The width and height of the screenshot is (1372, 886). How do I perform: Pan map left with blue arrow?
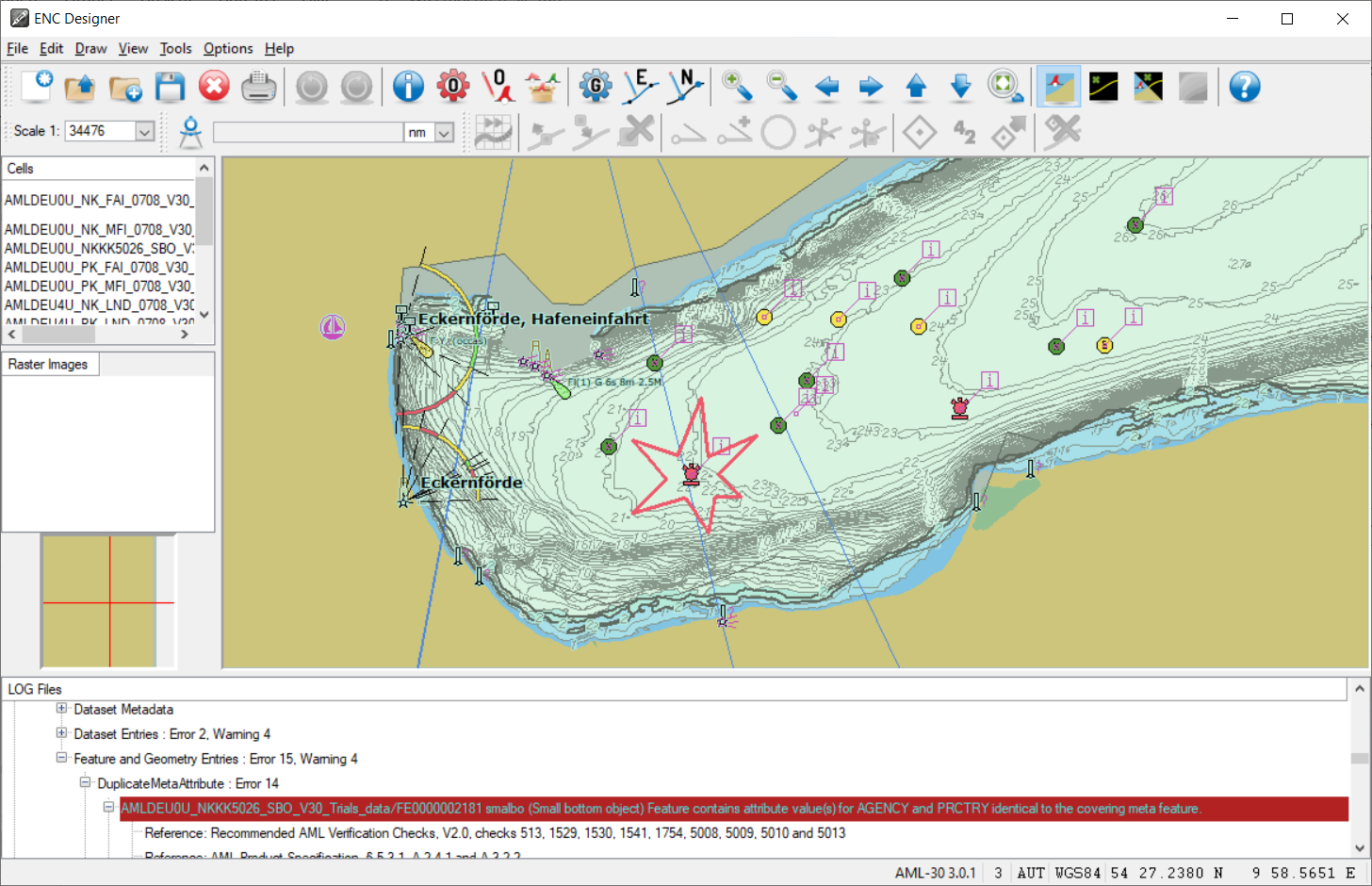(x=826, y=87)
